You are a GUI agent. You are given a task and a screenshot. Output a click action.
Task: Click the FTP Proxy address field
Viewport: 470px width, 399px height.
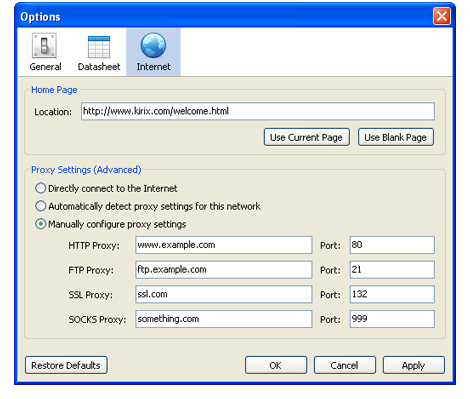[224, 270]
